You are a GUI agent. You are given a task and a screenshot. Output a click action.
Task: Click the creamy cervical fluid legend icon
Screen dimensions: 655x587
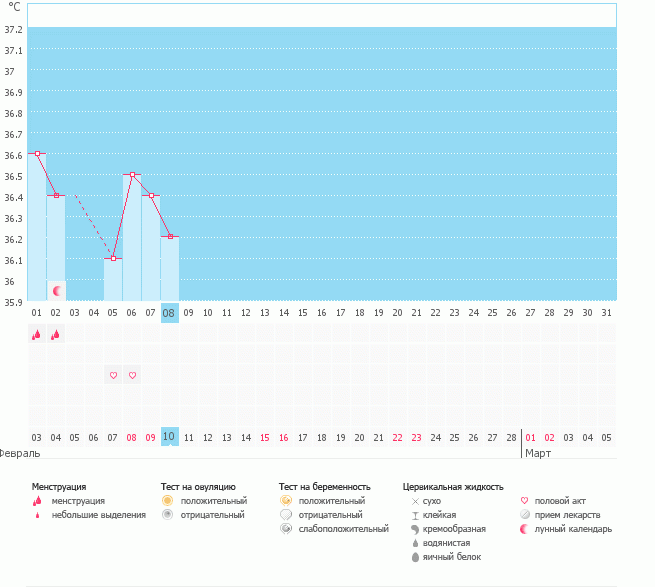(x=415, y=528)
